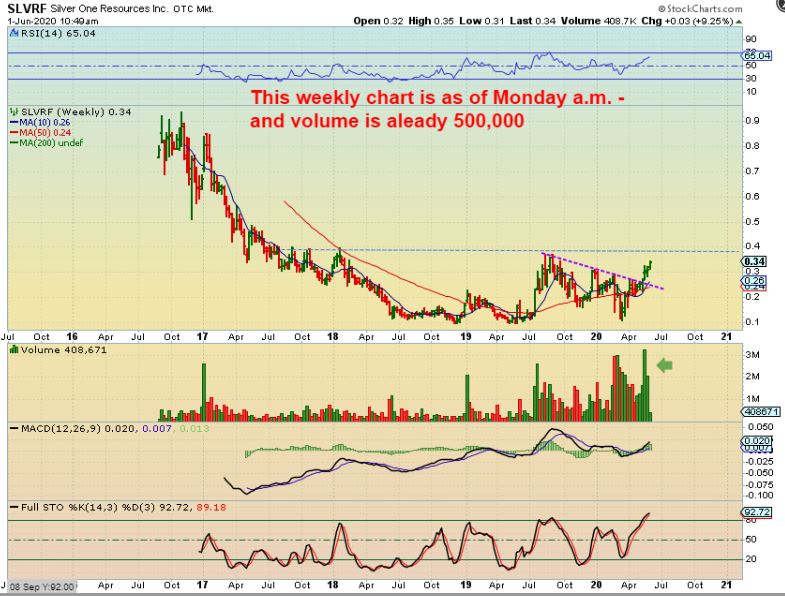Click the 08 Sep Y:92.00 cursor readout
This screenshot has height=596, width=785.
pyautogui.click(x=43, y=586)
